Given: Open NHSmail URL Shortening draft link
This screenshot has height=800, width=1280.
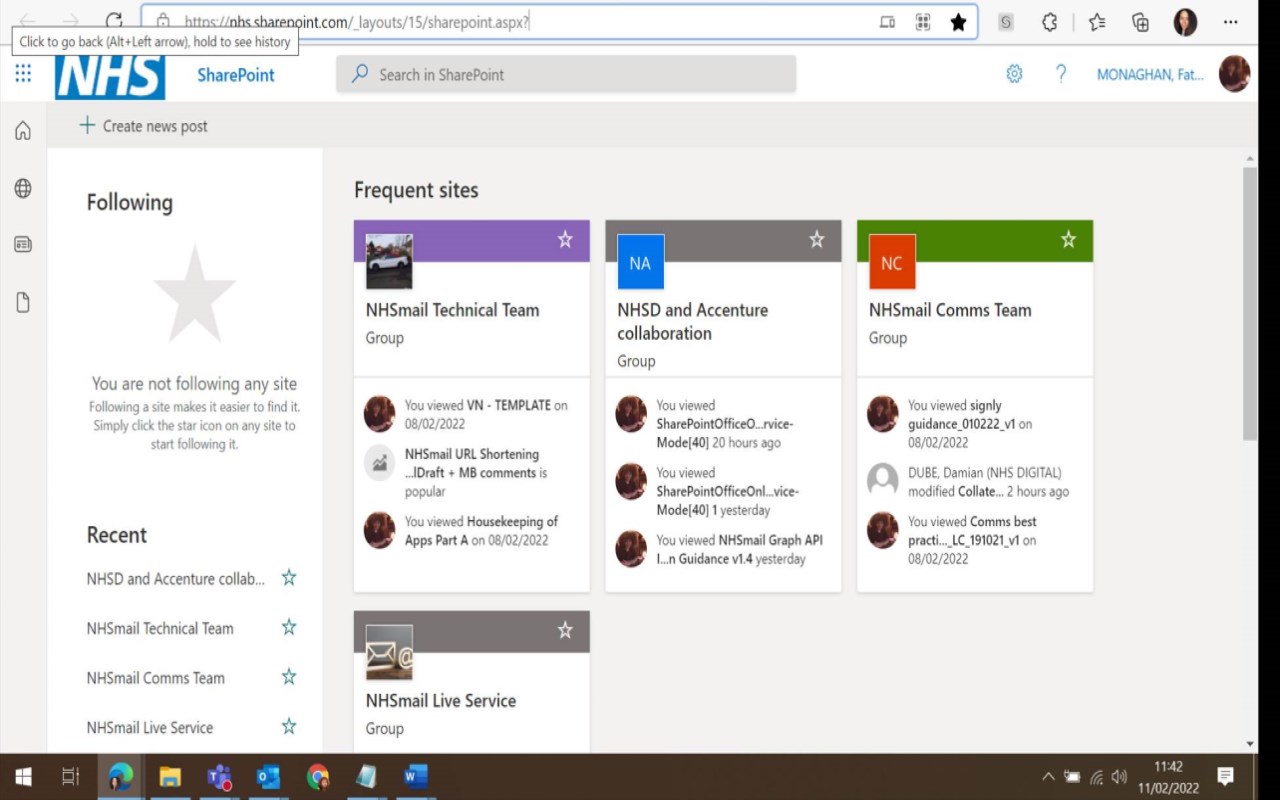Looking at the screenshot, I should [475, 463].
